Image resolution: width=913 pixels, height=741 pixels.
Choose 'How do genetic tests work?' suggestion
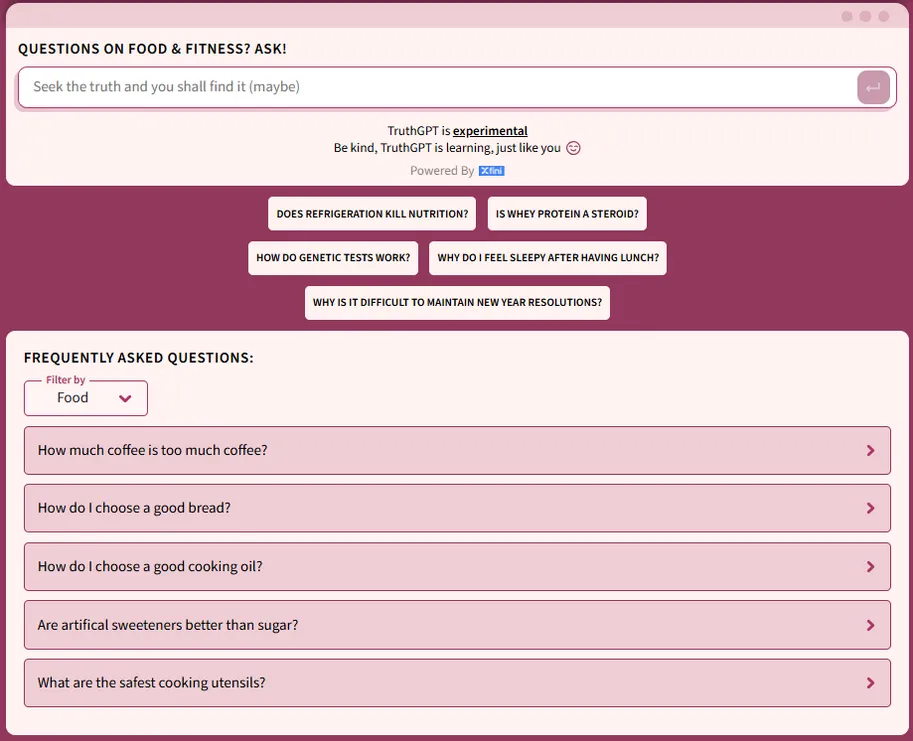333,258
